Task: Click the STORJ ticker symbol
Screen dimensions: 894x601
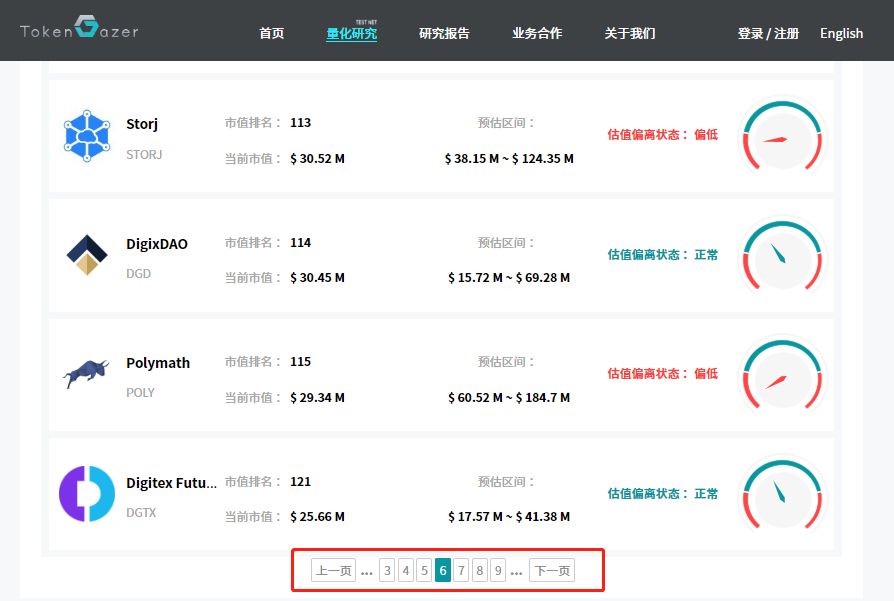Action: [144, 155]
